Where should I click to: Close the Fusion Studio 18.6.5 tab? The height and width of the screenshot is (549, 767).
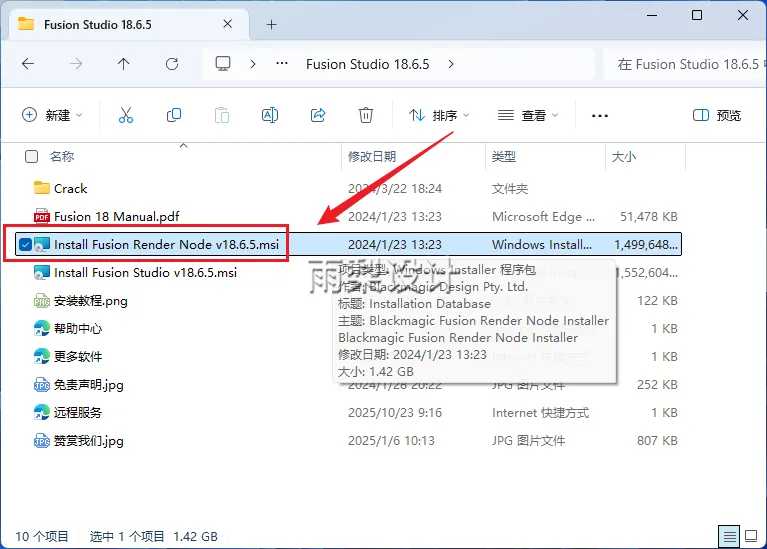[227, 24]
